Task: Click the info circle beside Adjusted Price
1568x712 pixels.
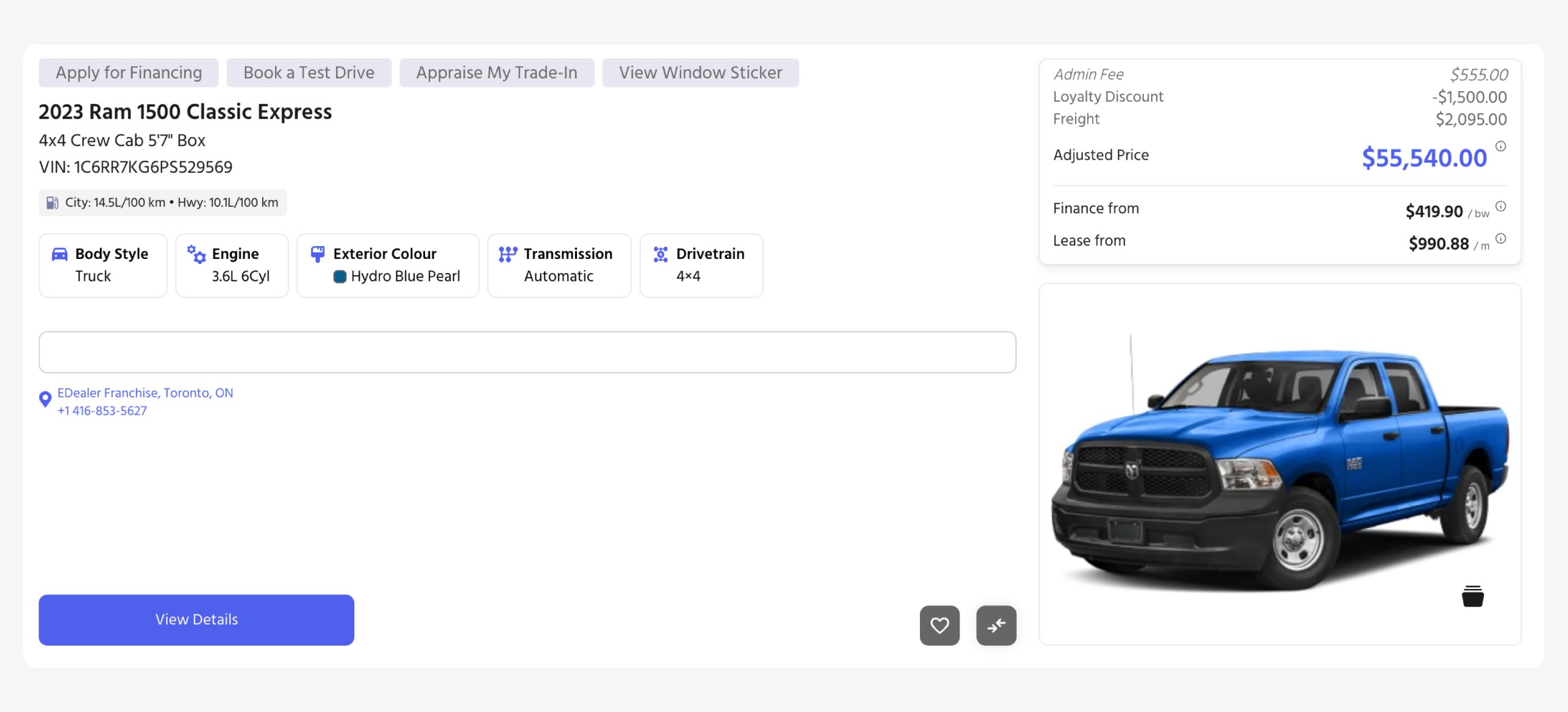Action: 1499,146
